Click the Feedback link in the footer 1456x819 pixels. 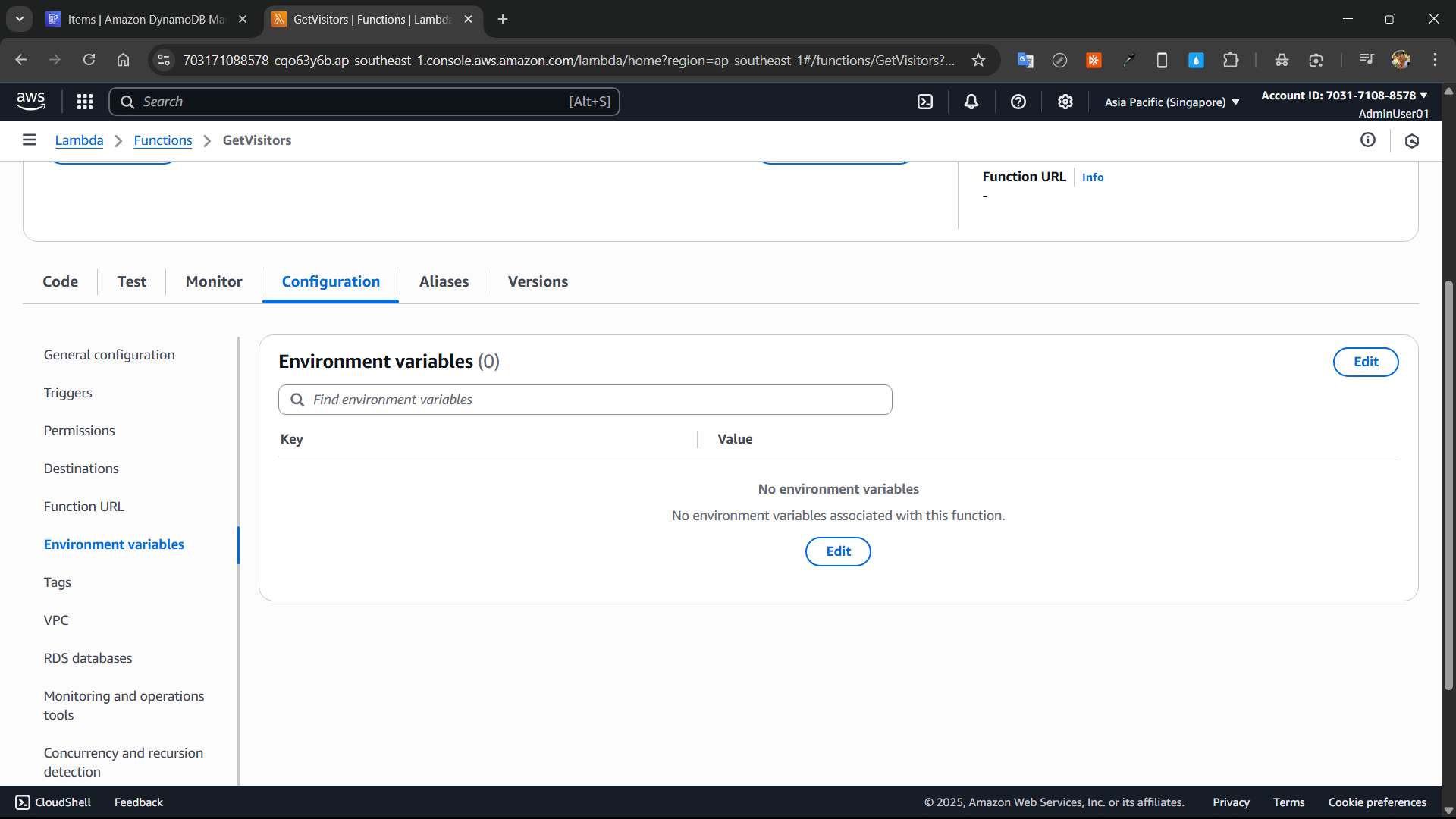[139, 802]
